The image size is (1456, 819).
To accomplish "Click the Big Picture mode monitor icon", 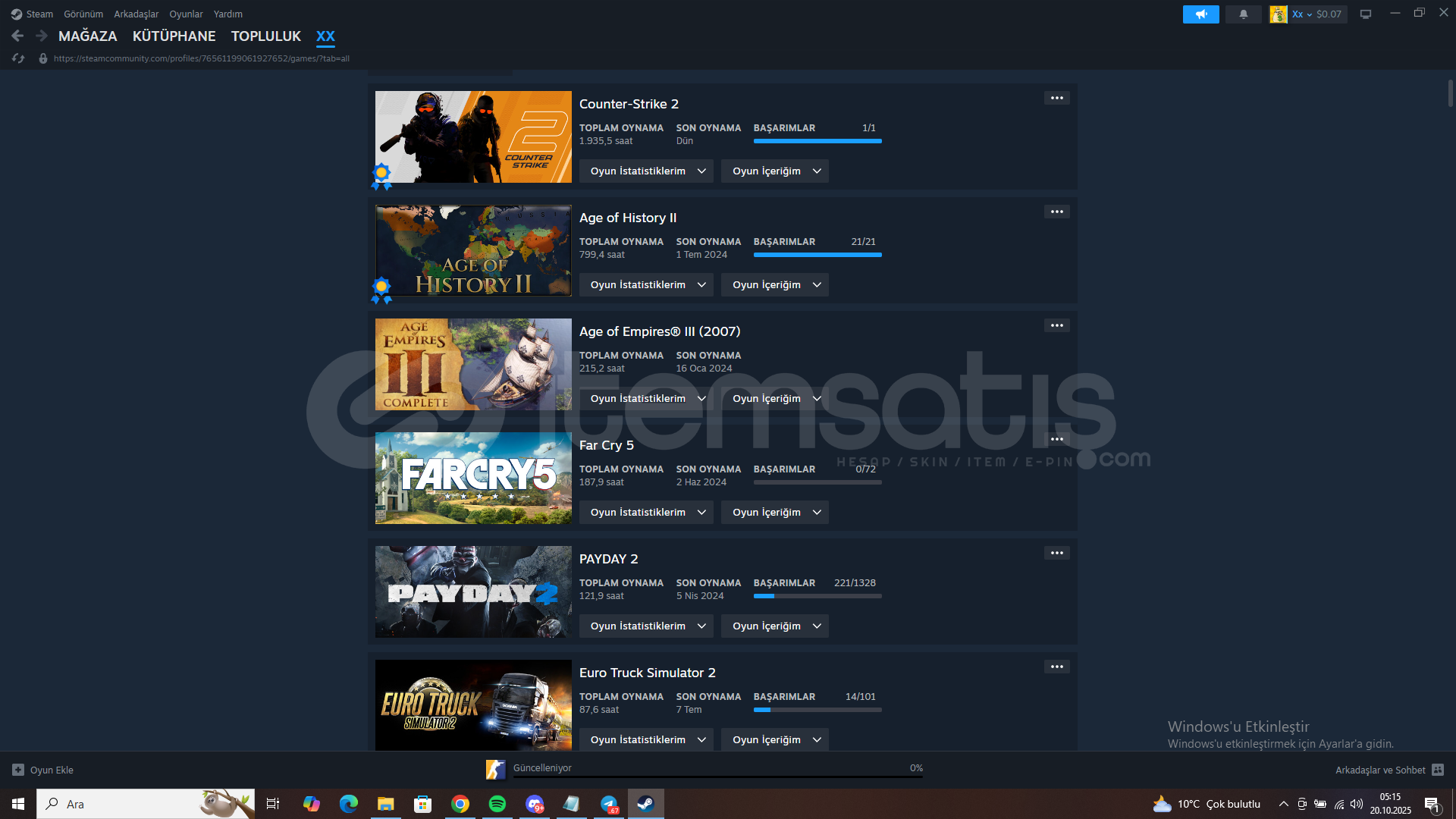I will (x=1365, y=14).
